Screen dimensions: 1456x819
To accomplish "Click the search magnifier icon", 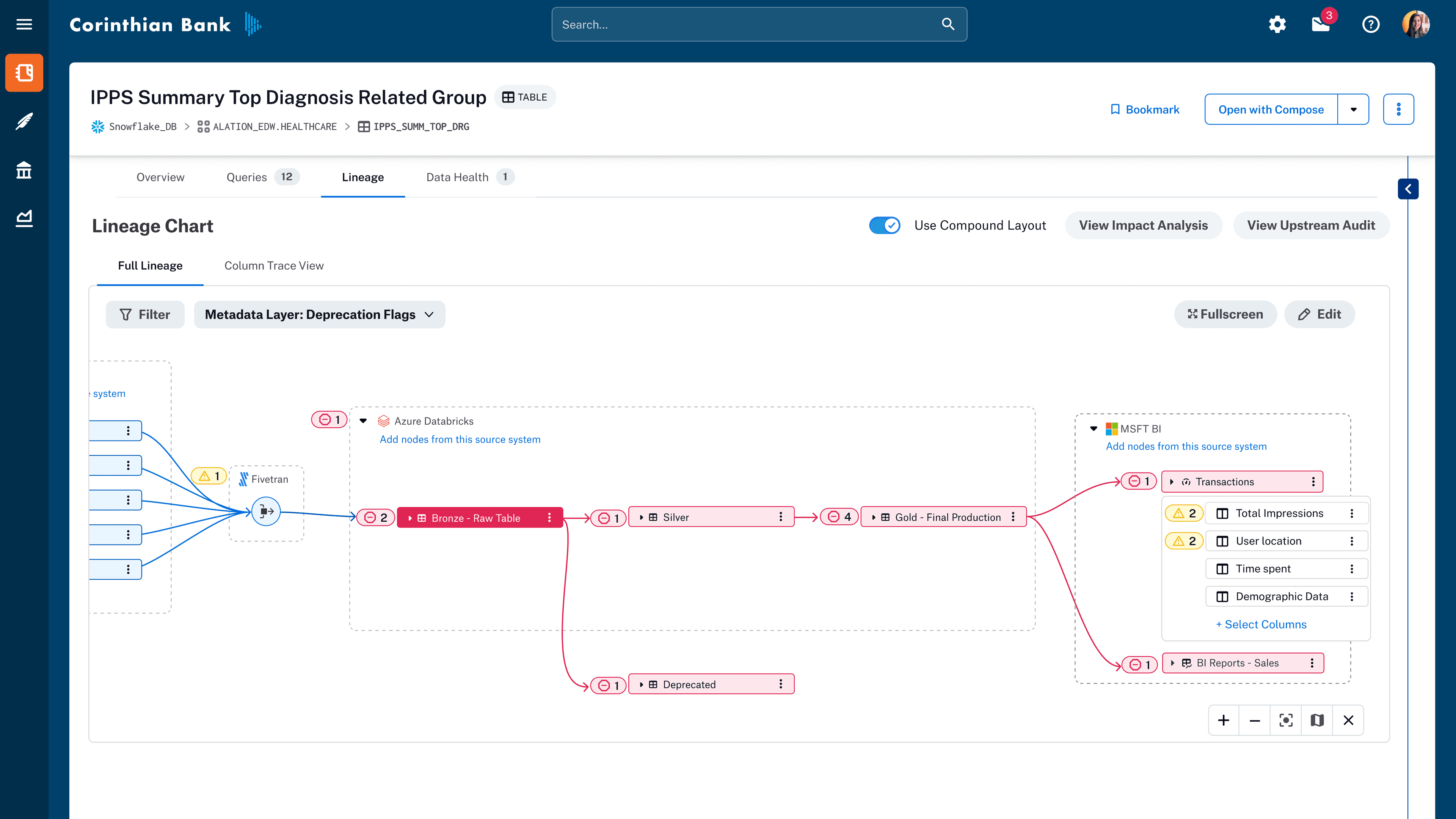I will (x=947, y=24).
